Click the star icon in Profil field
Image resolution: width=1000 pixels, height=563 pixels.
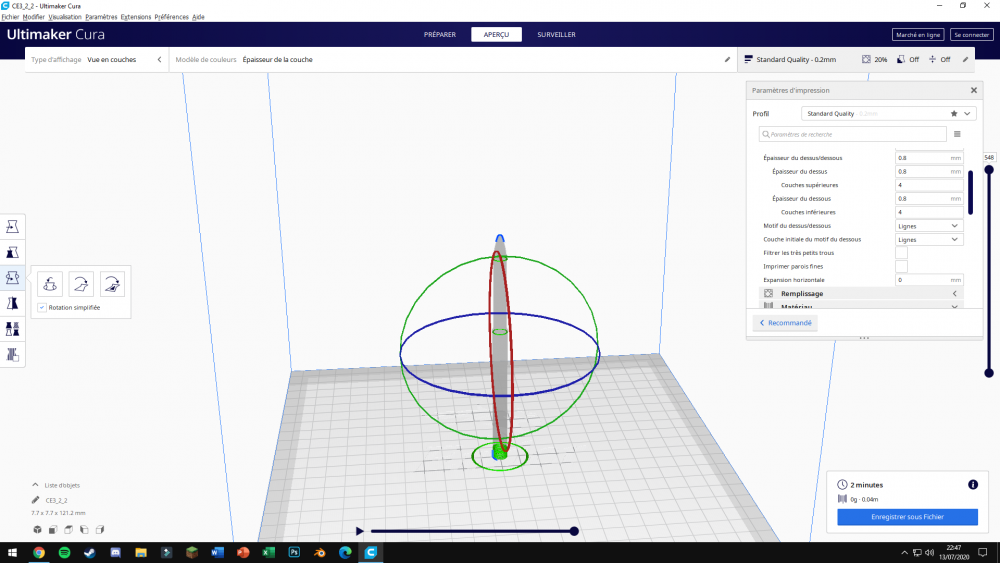coord(954,113)
